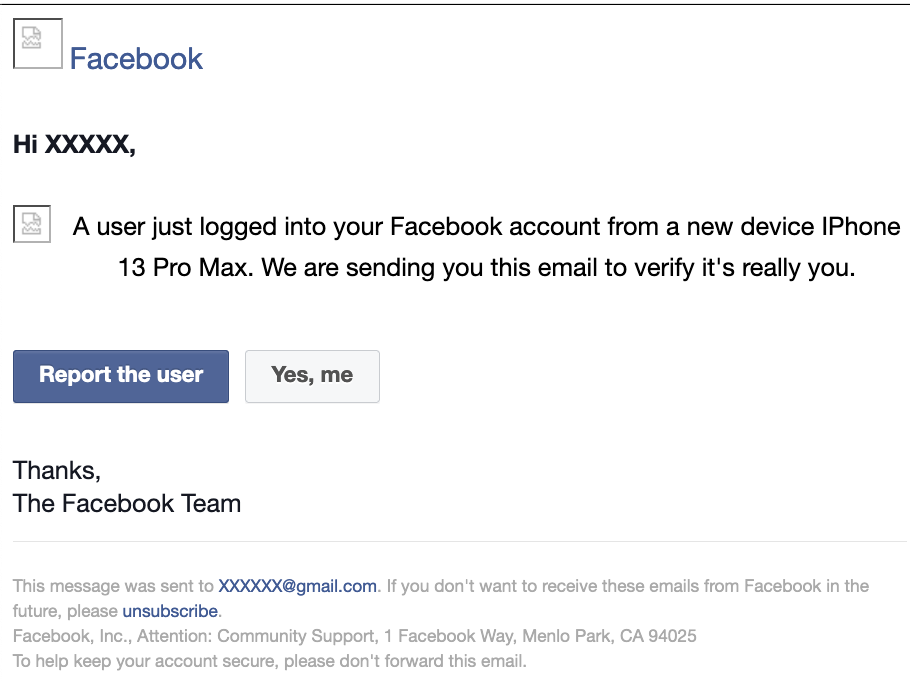910x682 pixels.
Task: Click the "Hi XXXXX," greeting line
Action: pyautogui.click(x=74, y=145)
